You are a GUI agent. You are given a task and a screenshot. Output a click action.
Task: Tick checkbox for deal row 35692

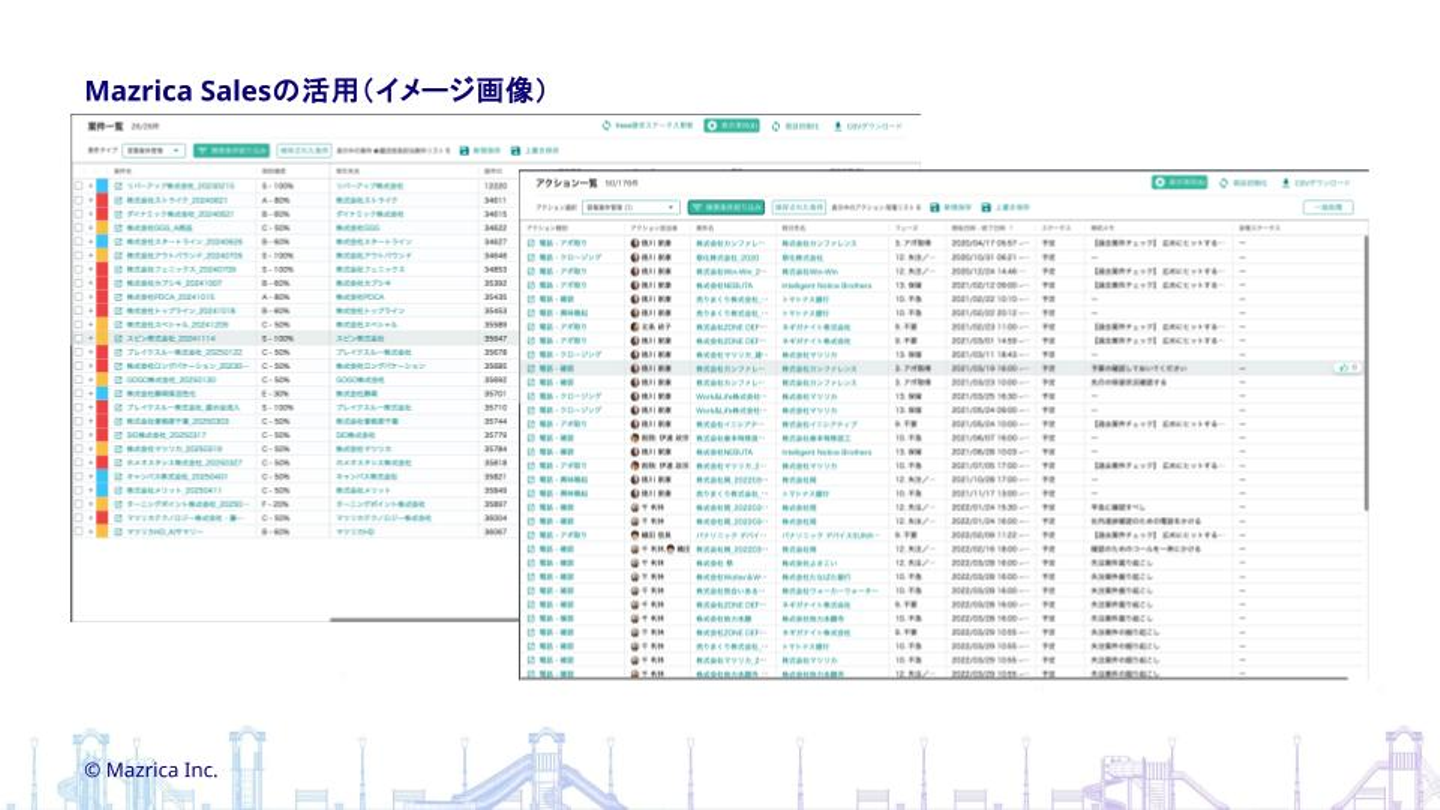[78, 380]
